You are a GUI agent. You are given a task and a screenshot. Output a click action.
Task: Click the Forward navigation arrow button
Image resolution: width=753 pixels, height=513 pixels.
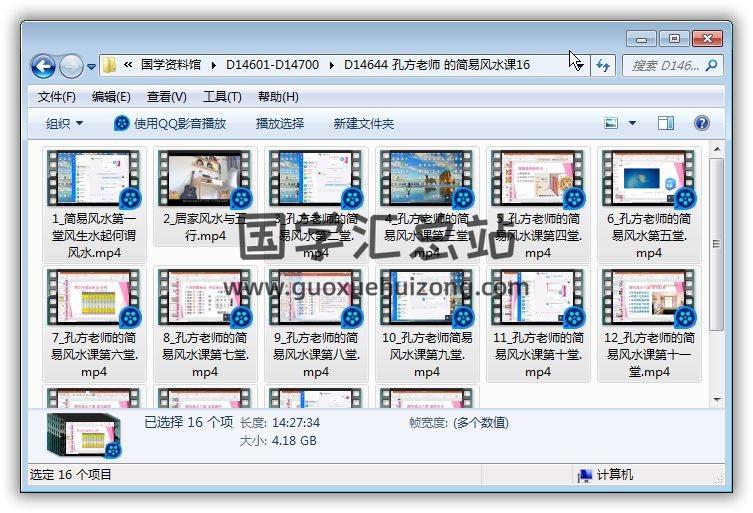(71, 66)
